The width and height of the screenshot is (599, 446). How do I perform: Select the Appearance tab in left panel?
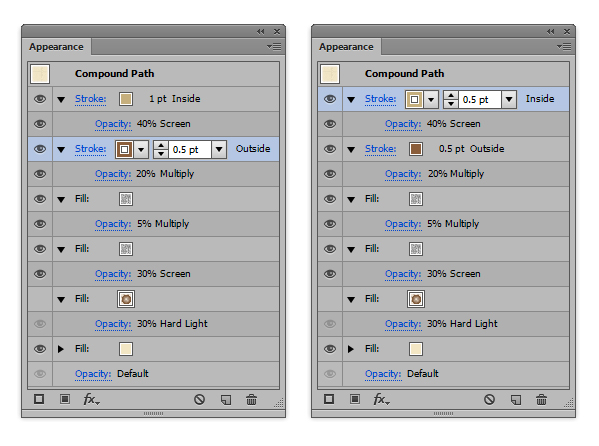[56, 47]
